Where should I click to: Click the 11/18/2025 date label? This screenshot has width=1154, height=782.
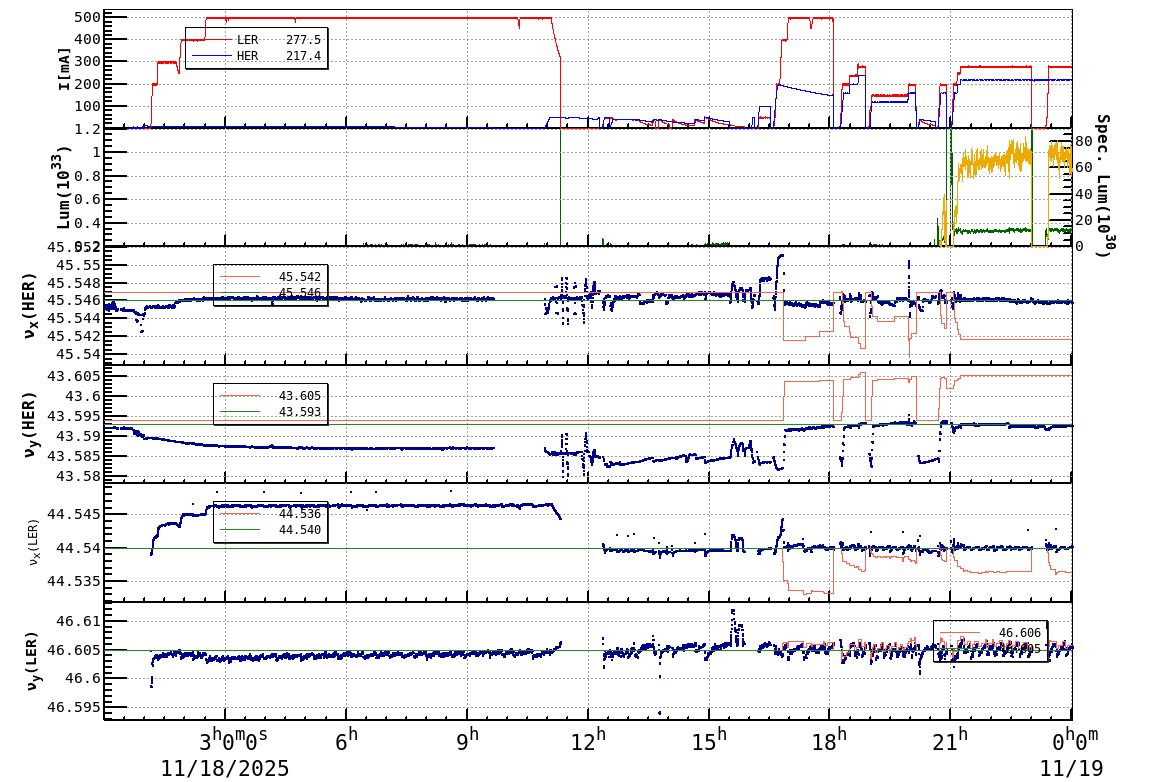pyautogui.click(x=225, y=769)
